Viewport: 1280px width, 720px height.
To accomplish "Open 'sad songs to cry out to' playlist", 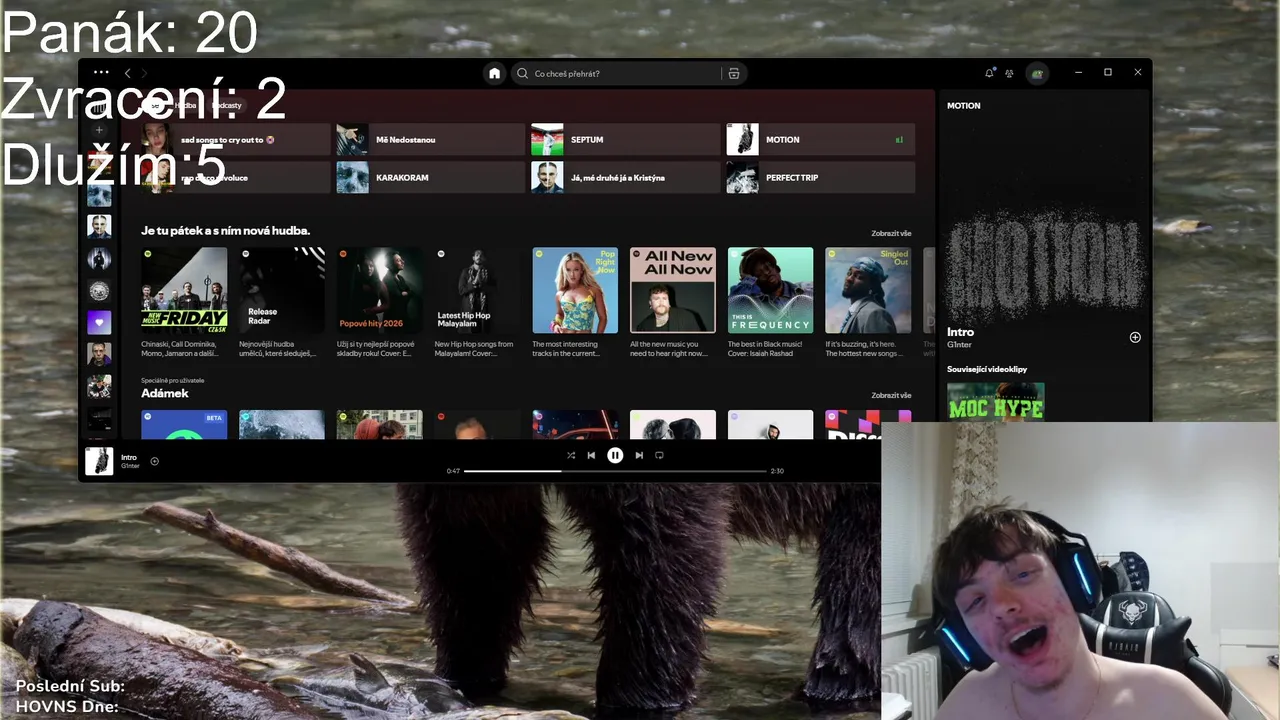I will [x=235, y=140].
